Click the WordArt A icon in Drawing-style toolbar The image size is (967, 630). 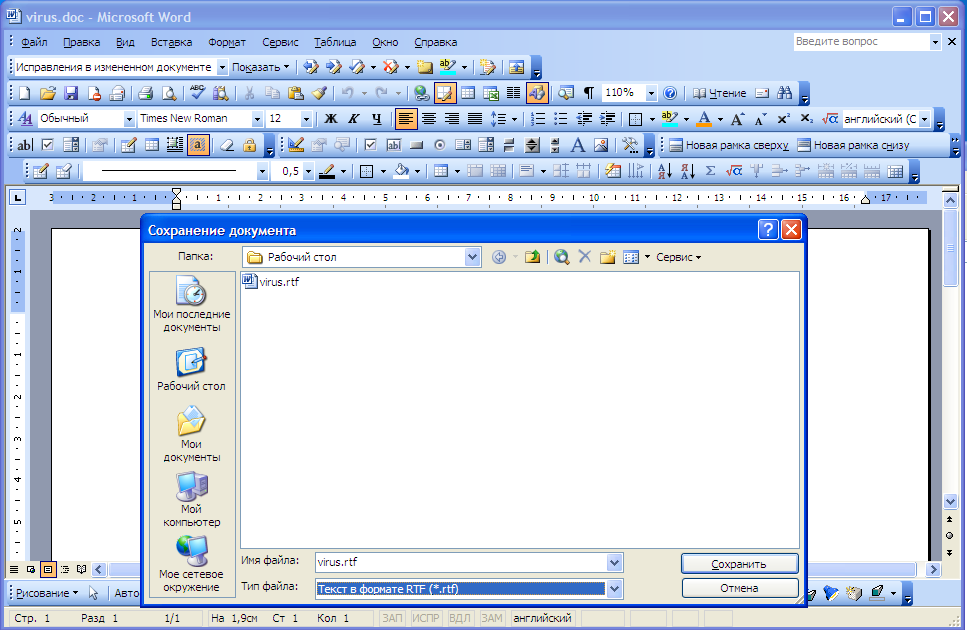(x=577, y=145)
